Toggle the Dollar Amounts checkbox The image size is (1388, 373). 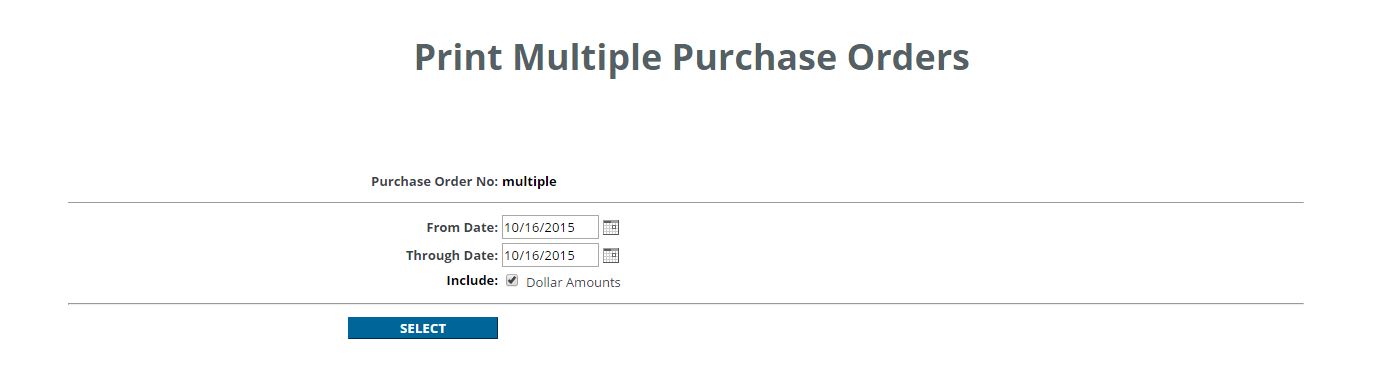(x=512, y=281)
